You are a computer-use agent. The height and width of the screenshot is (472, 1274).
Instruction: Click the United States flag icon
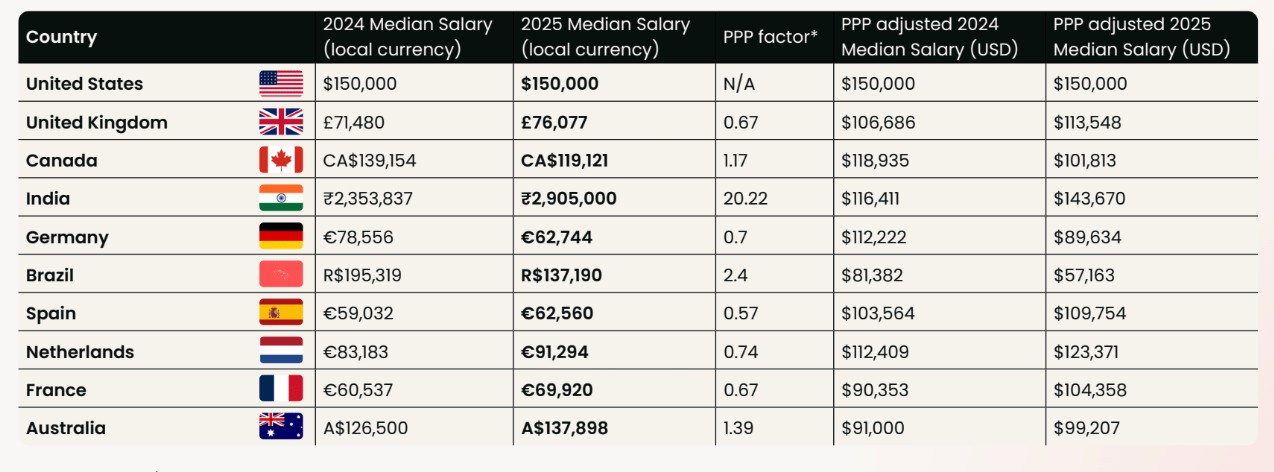(x=281, y=84)
